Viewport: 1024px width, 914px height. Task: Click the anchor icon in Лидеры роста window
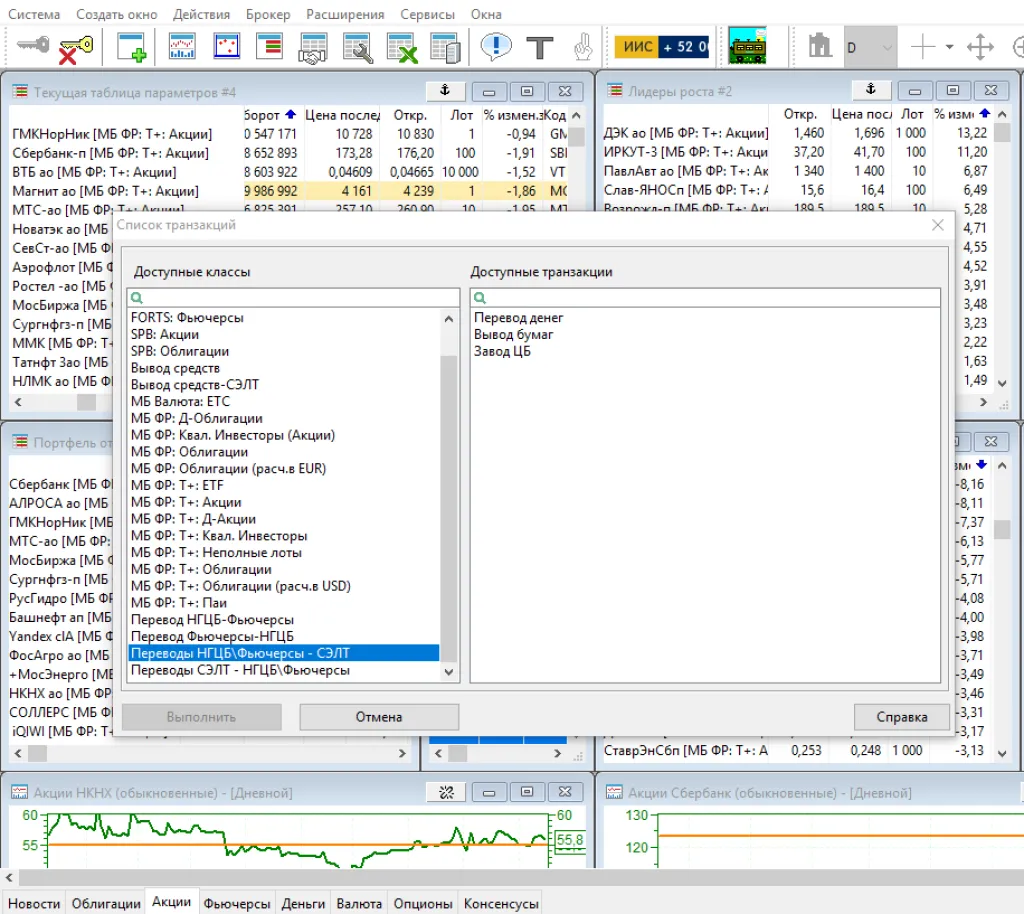[x=870, y=91]
